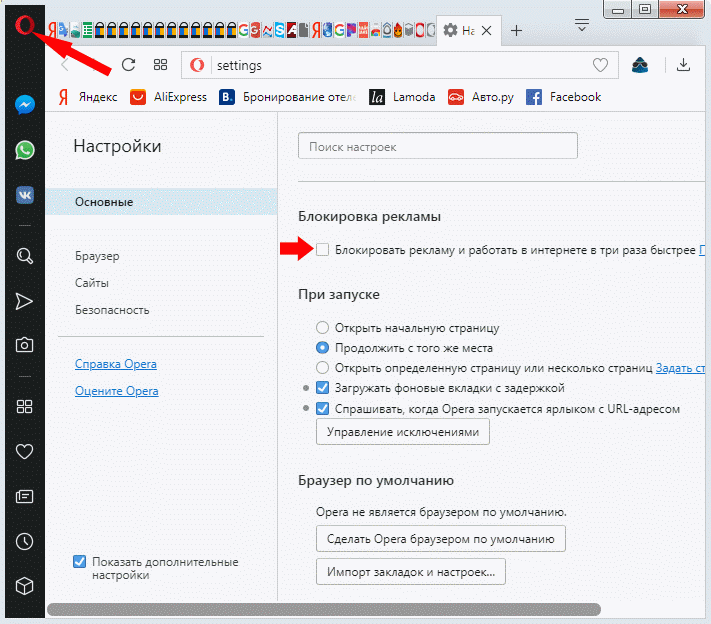Image resolution: width=711 pixels, height=624 pixels.
Task: Select Открыть определенную страницу radio
Action: click(322, 368)
